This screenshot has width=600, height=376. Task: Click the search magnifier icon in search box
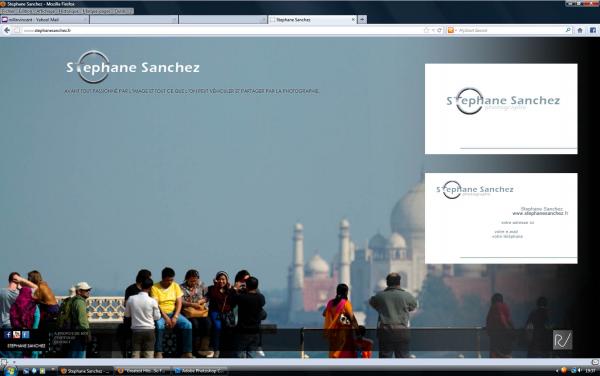click(568, 30)
